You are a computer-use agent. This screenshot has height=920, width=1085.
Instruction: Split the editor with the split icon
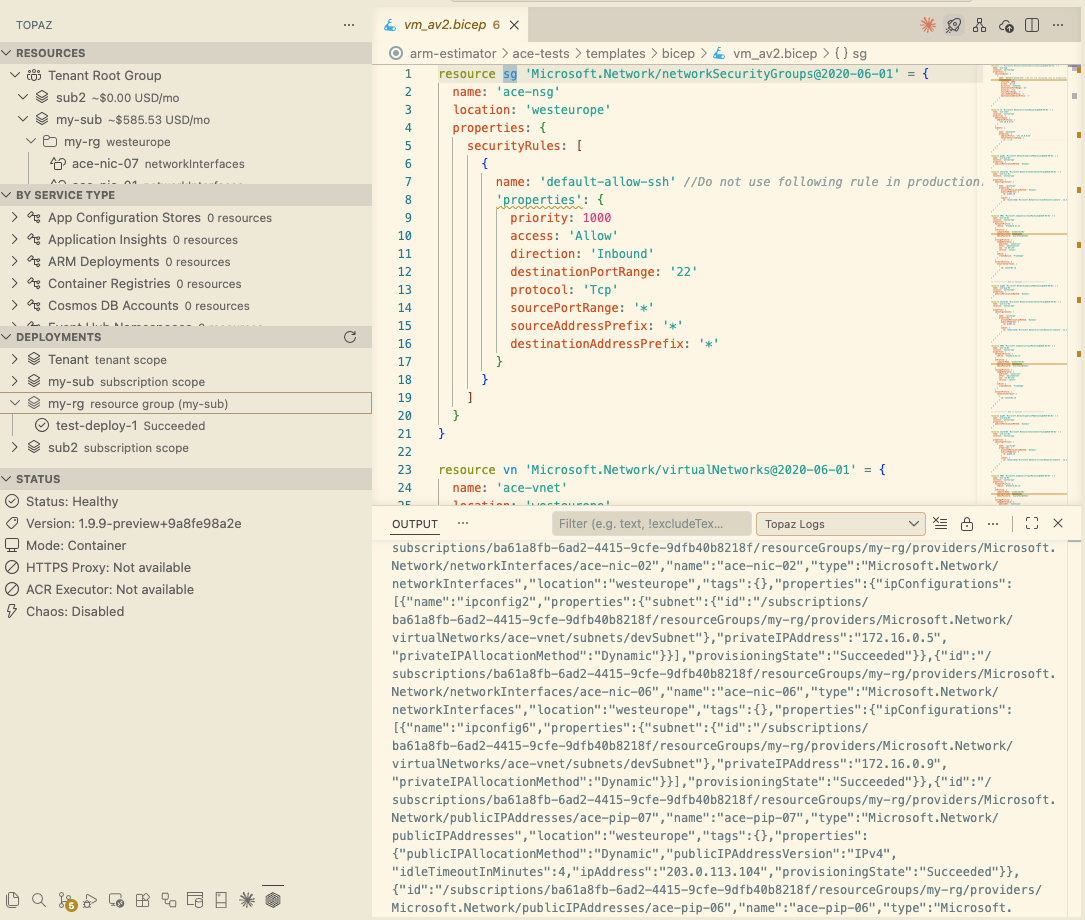pos(1032,26)
